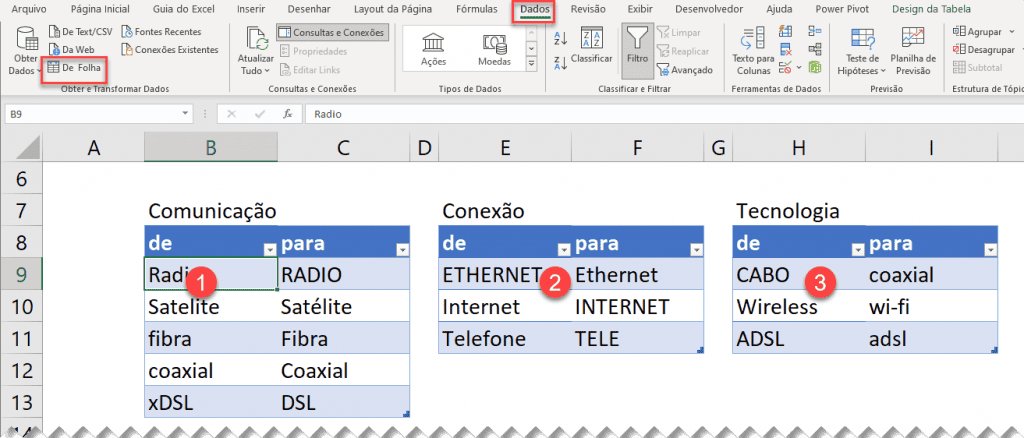
Task: Open Fontes Recentes
Action: click(x=162, y=31)
